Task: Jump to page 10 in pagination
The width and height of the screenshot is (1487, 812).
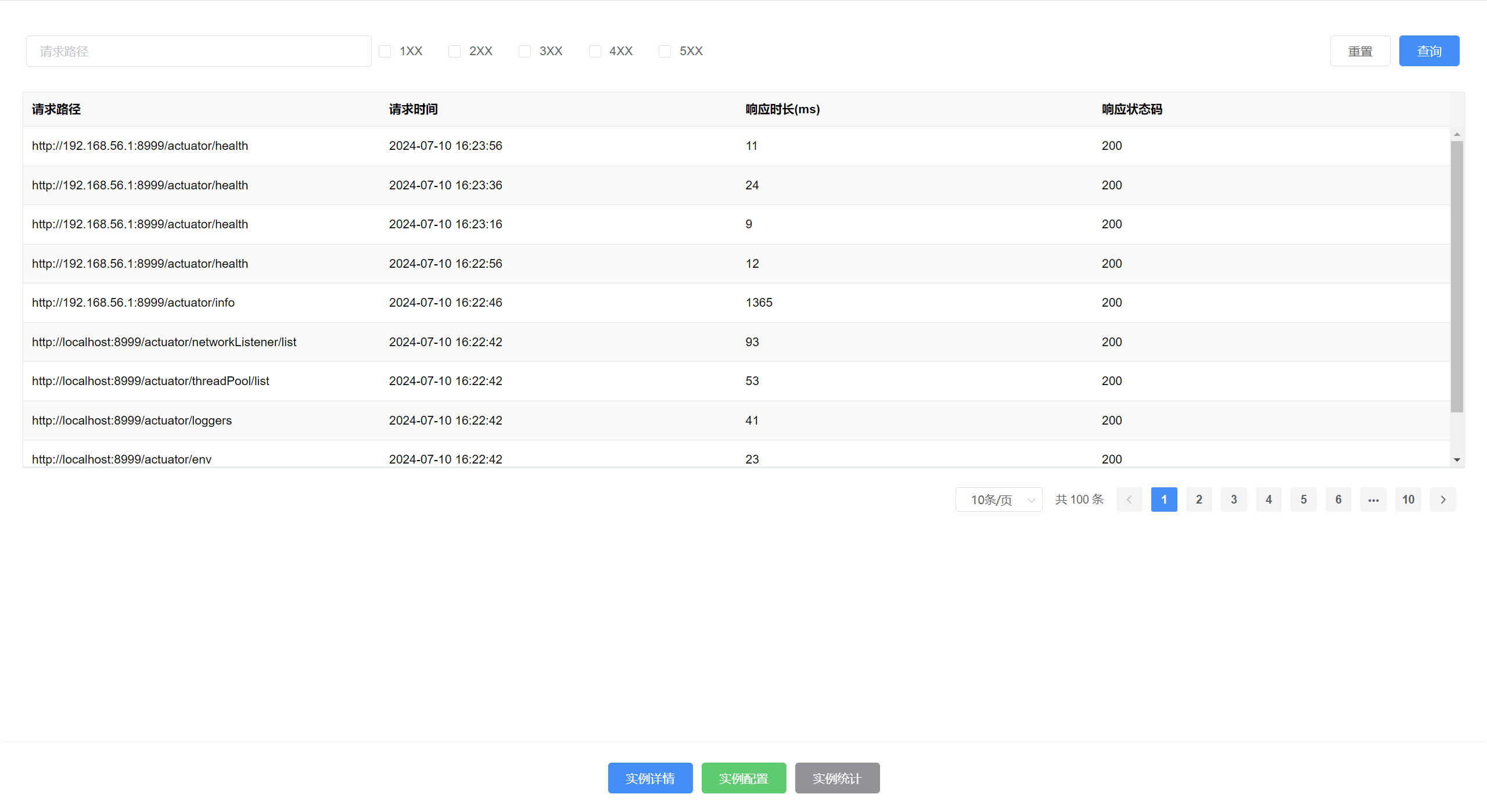Action: (1408, 500)
